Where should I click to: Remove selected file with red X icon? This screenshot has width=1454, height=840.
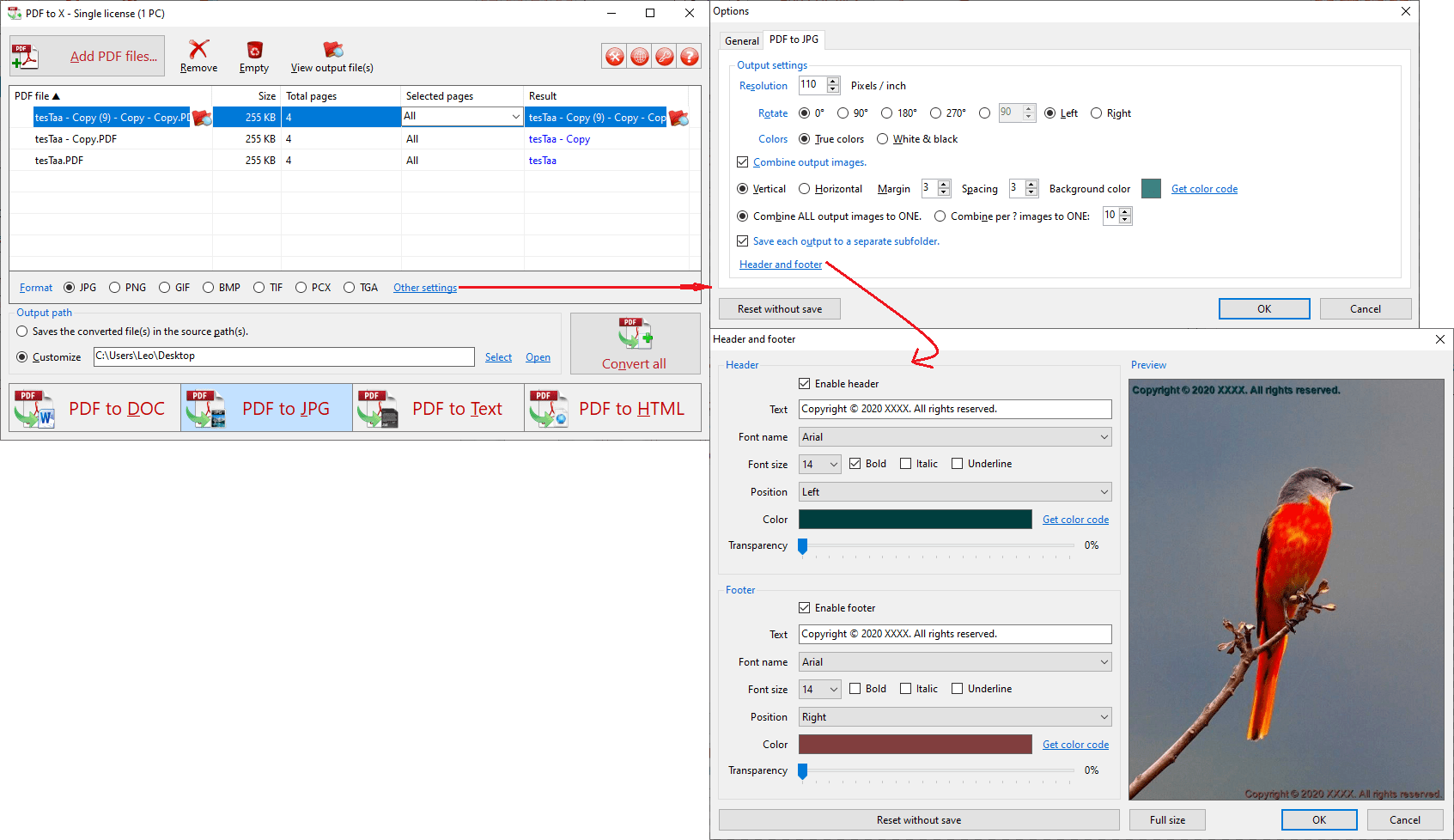[198, 49]
